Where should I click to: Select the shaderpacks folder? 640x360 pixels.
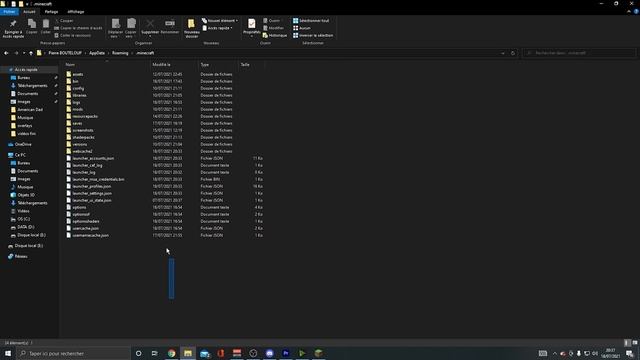pos(83,138)
